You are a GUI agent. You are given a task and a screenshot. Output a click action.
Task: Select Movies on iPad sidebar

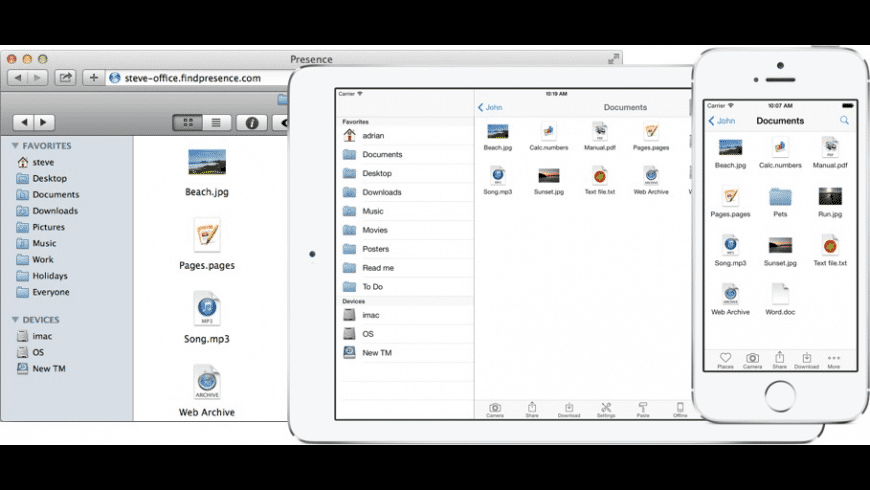405,230
